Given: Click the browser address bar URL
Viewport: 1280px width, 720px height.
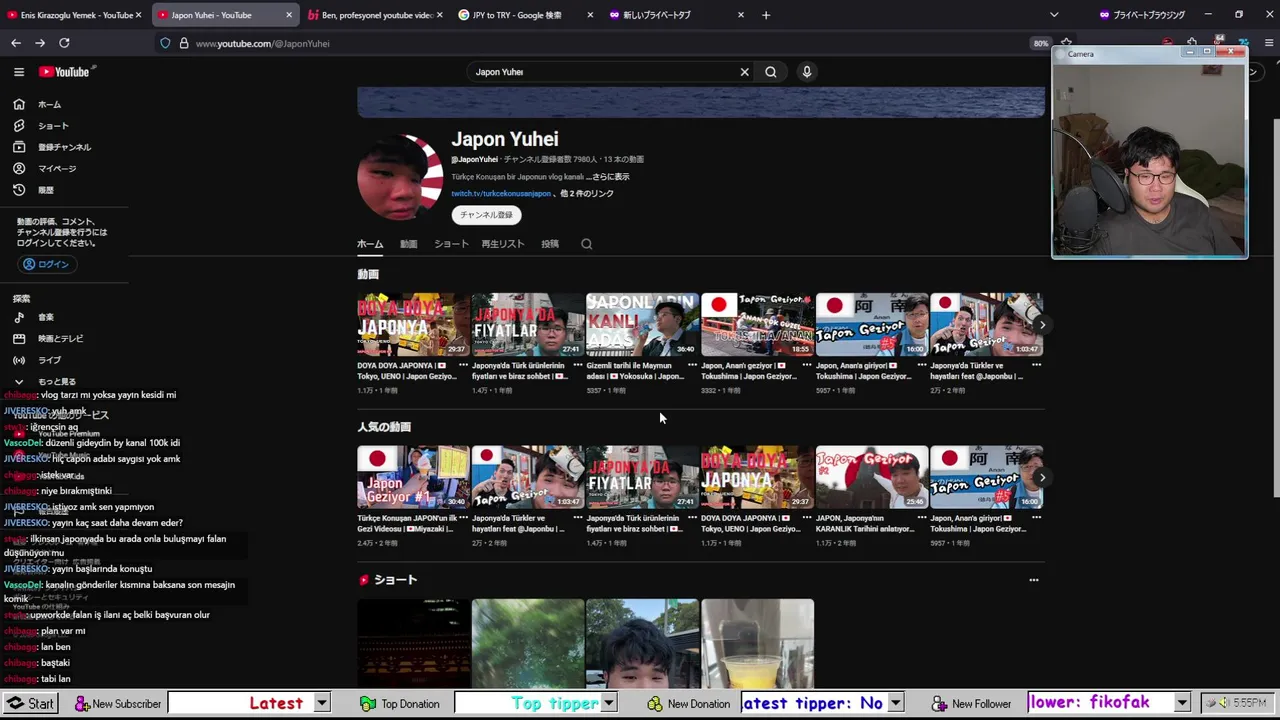Looking at the screenshot, I should (x=263, y=43).
